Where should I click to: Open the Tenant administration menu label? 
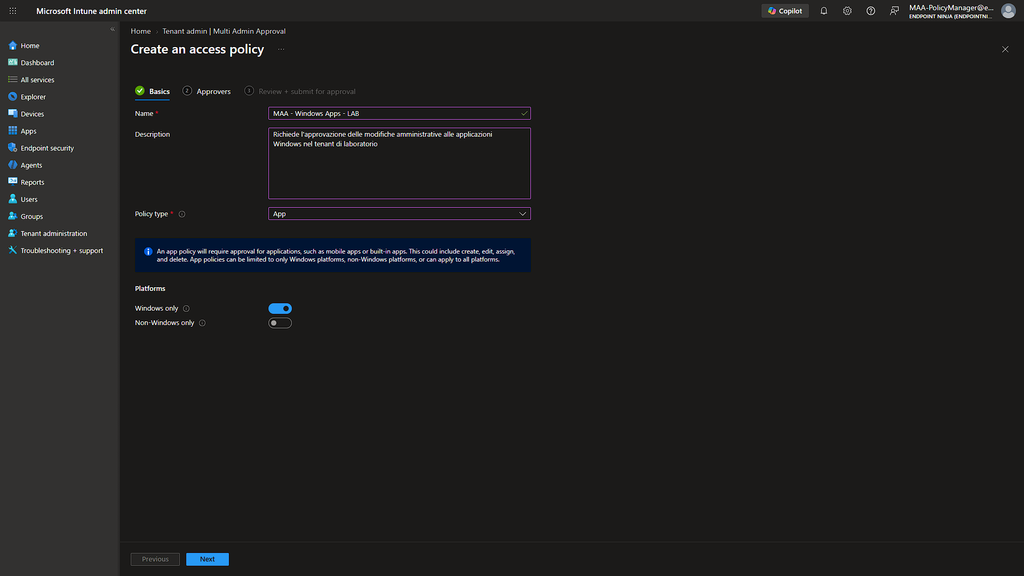tap(54, 234)
